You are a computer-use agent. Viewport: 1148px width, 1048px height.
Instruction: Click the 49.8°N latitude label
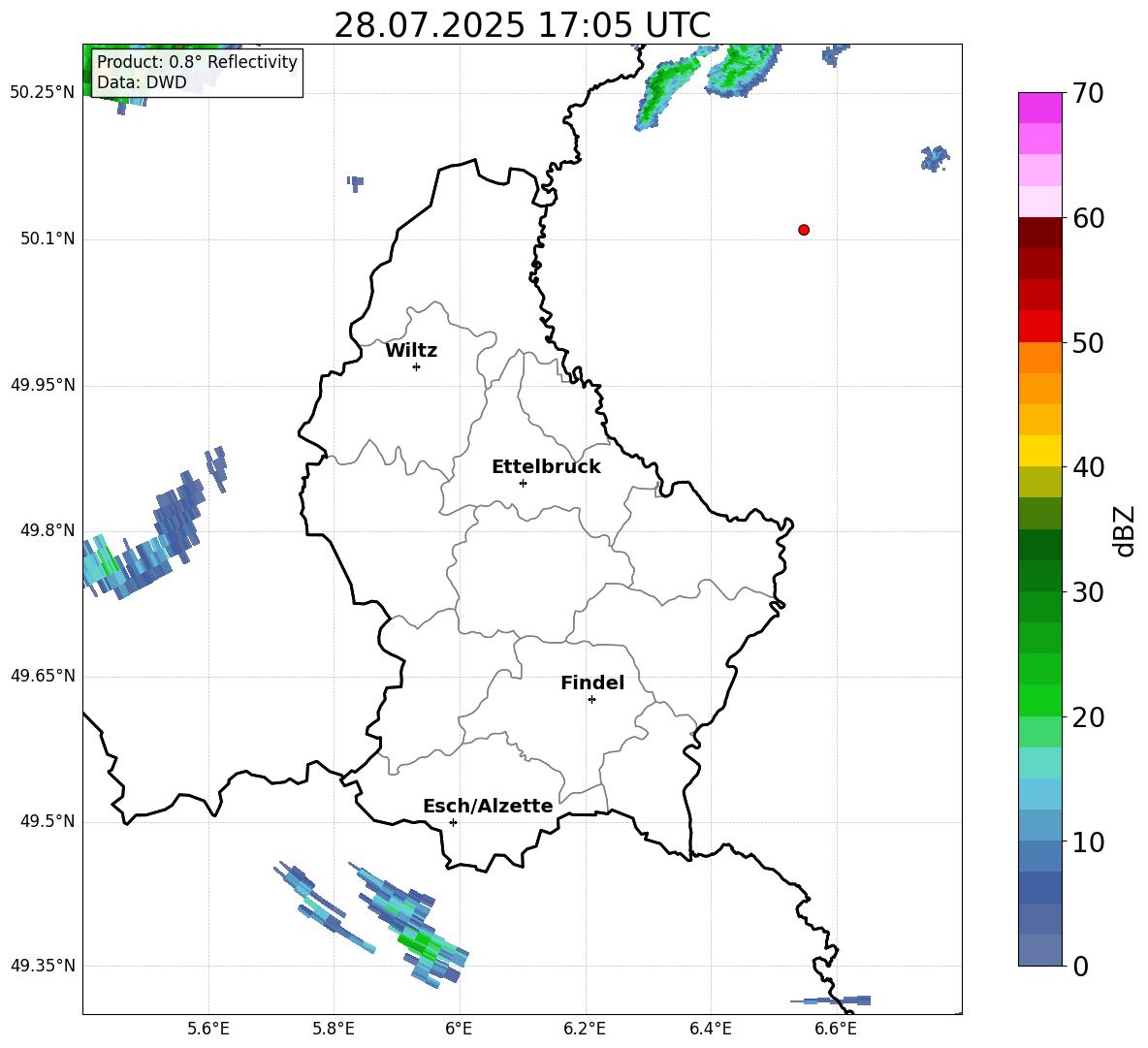[x=48, y=530]
